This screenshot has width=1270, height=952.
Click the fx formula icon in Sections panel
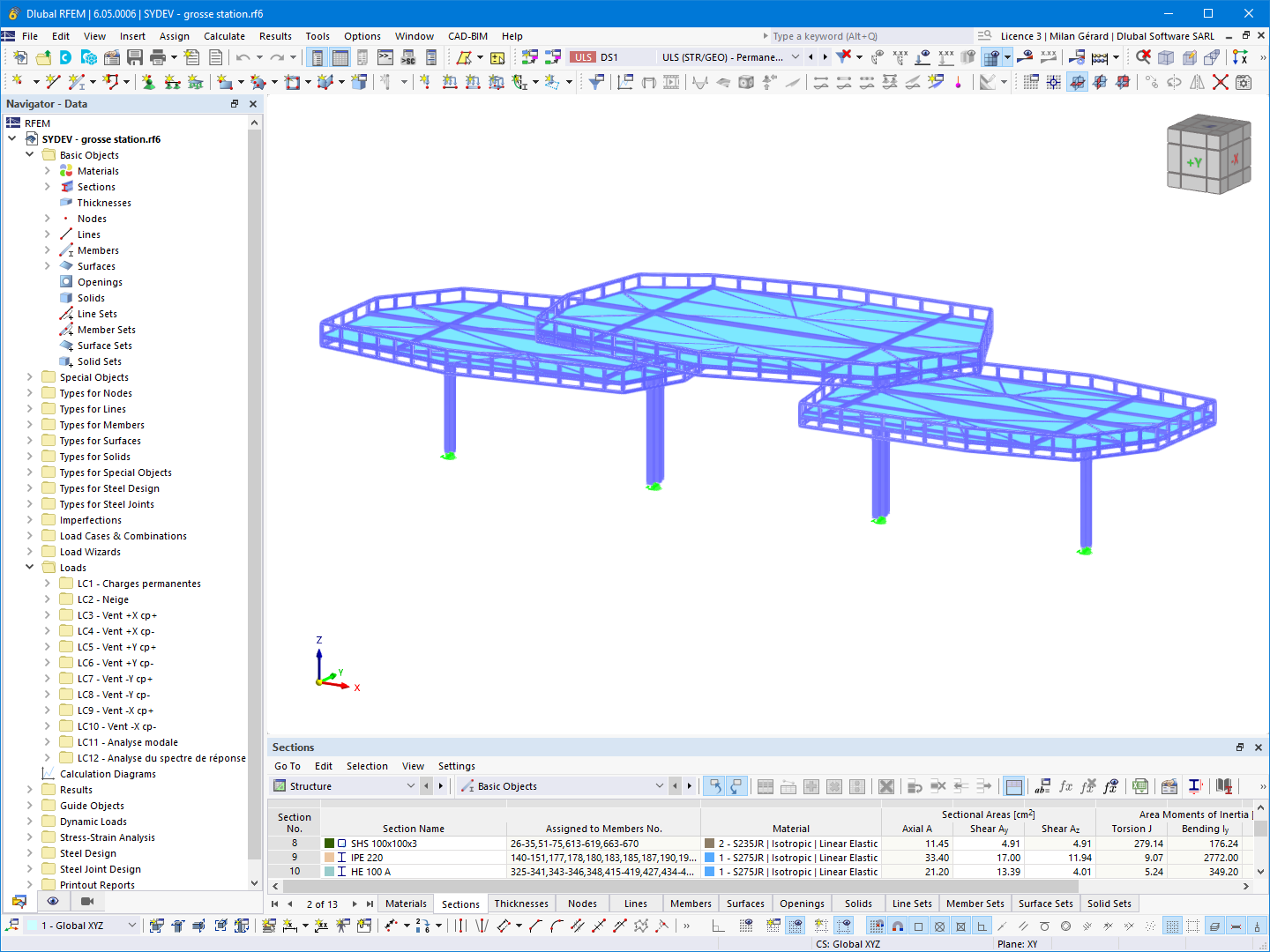click(1065, 786)
